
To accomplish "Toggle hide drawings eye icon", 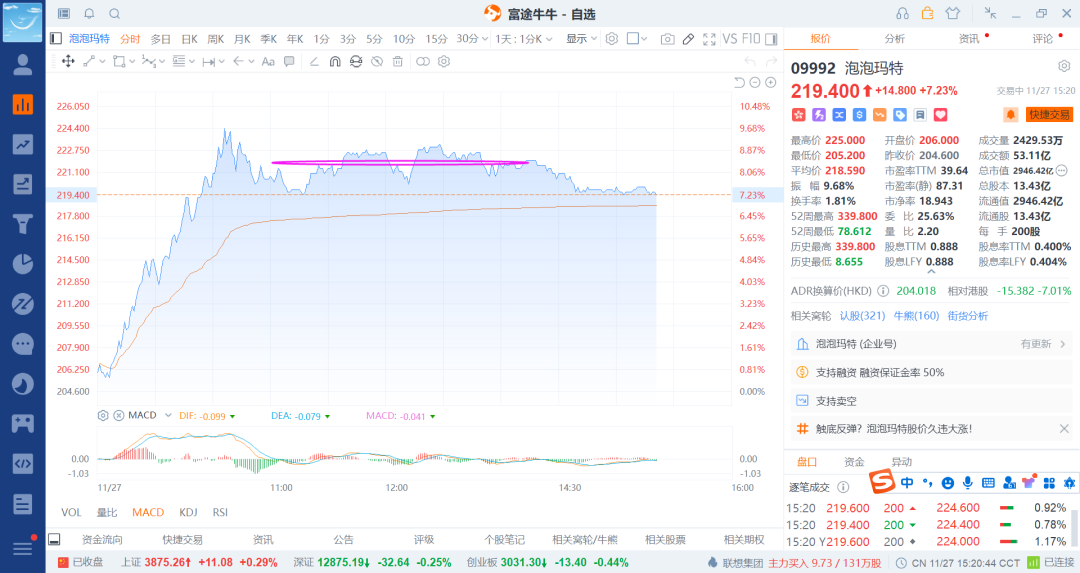I will [x=377, y=61].
